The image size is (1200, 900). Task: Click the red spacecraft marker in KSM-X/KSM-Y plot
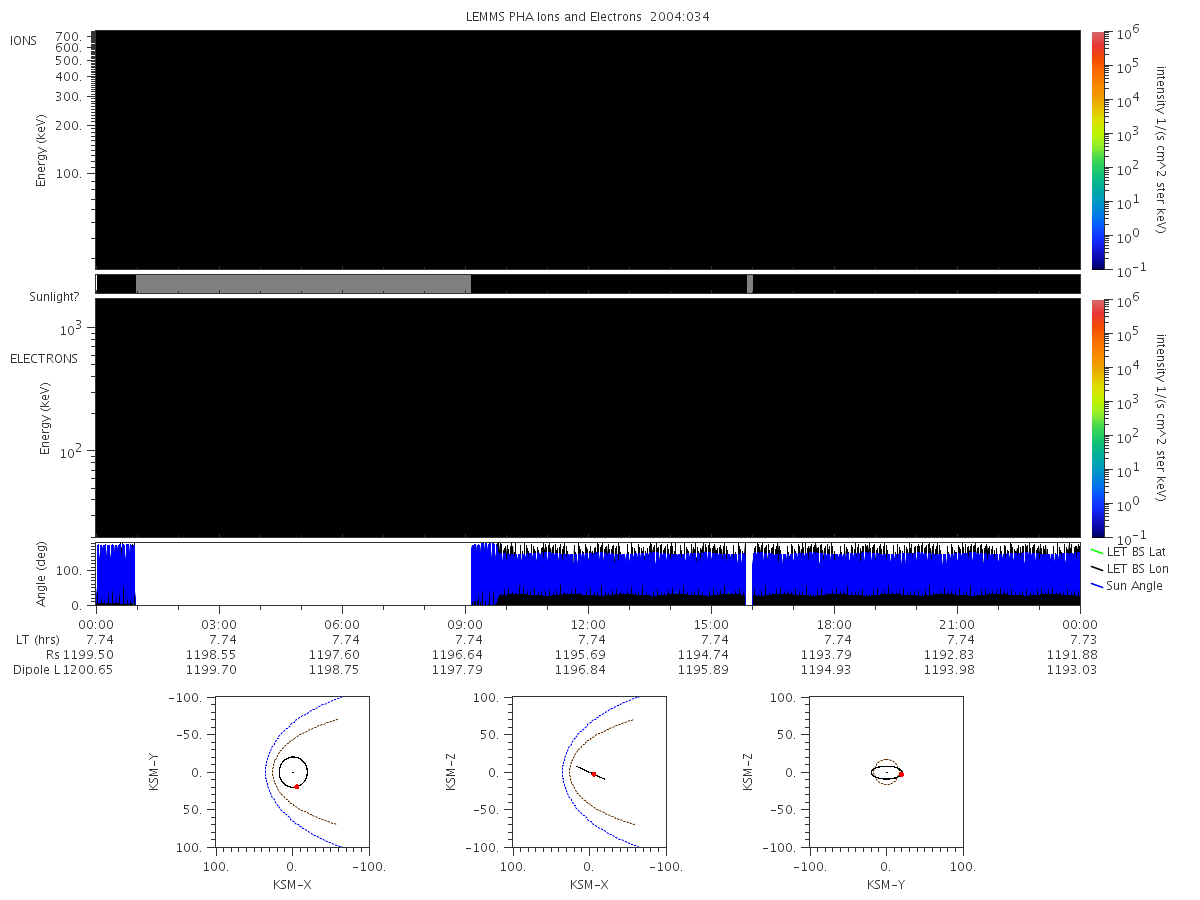(x=297, y=787)
